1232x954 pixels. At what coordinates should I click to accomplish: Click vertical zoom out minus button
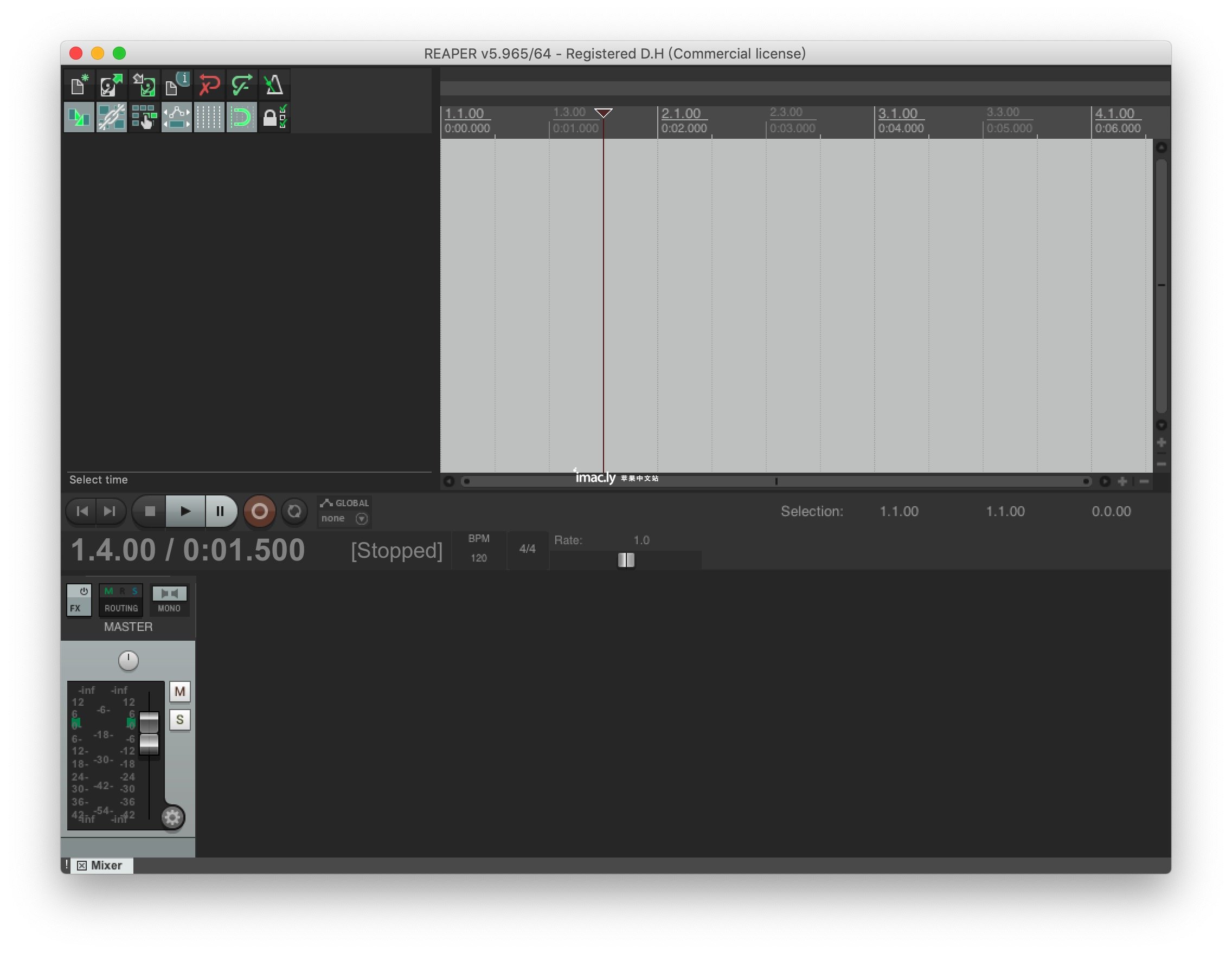click(1162, 464)
